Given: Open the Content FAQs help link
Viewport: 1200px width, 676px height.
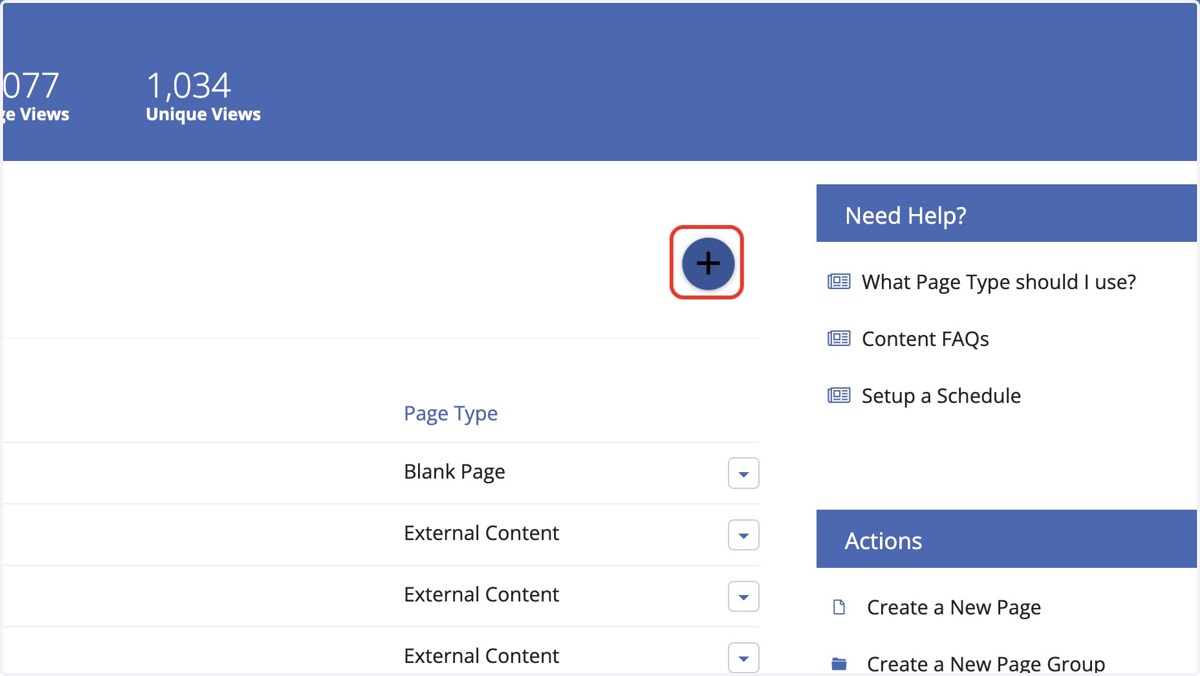Looking at the screenshot, I should click(925, 339).
